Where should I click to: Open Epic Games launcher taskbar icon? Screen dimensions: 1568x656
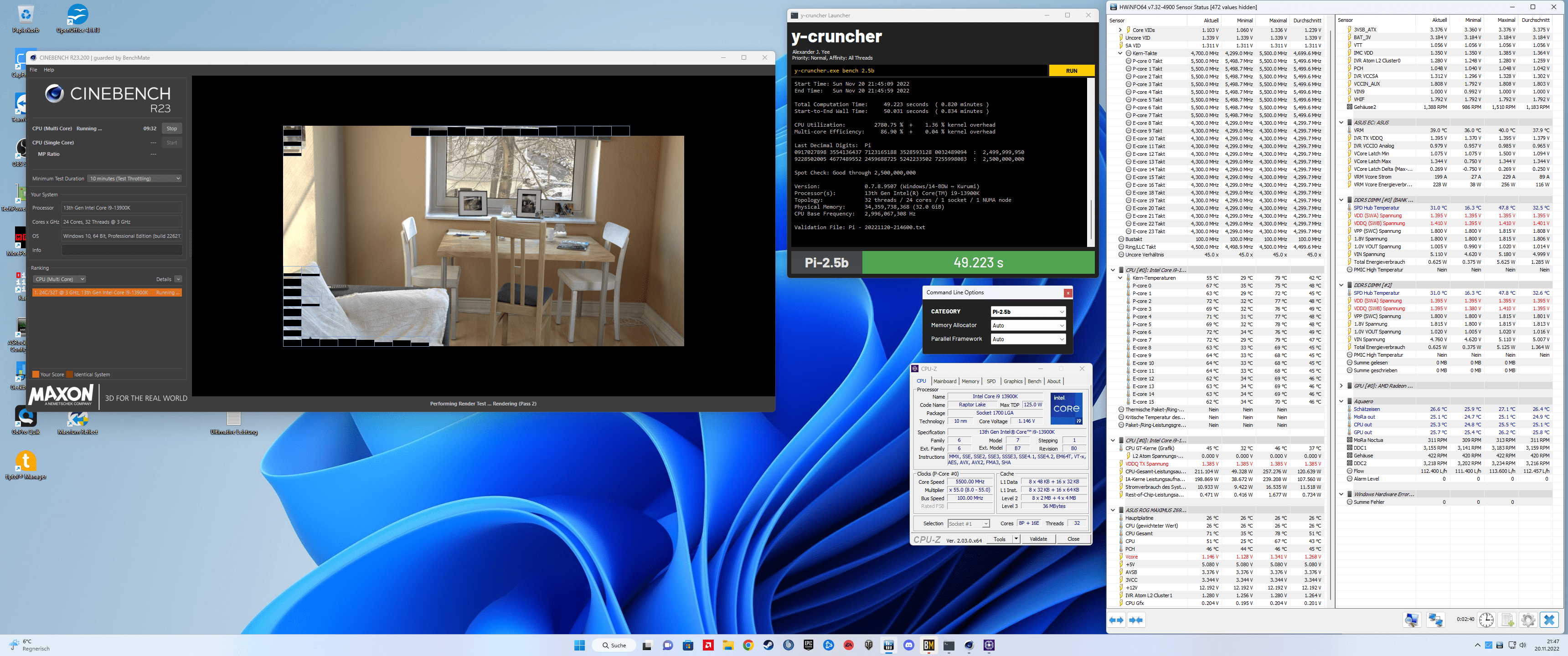(x=808, y=645)
